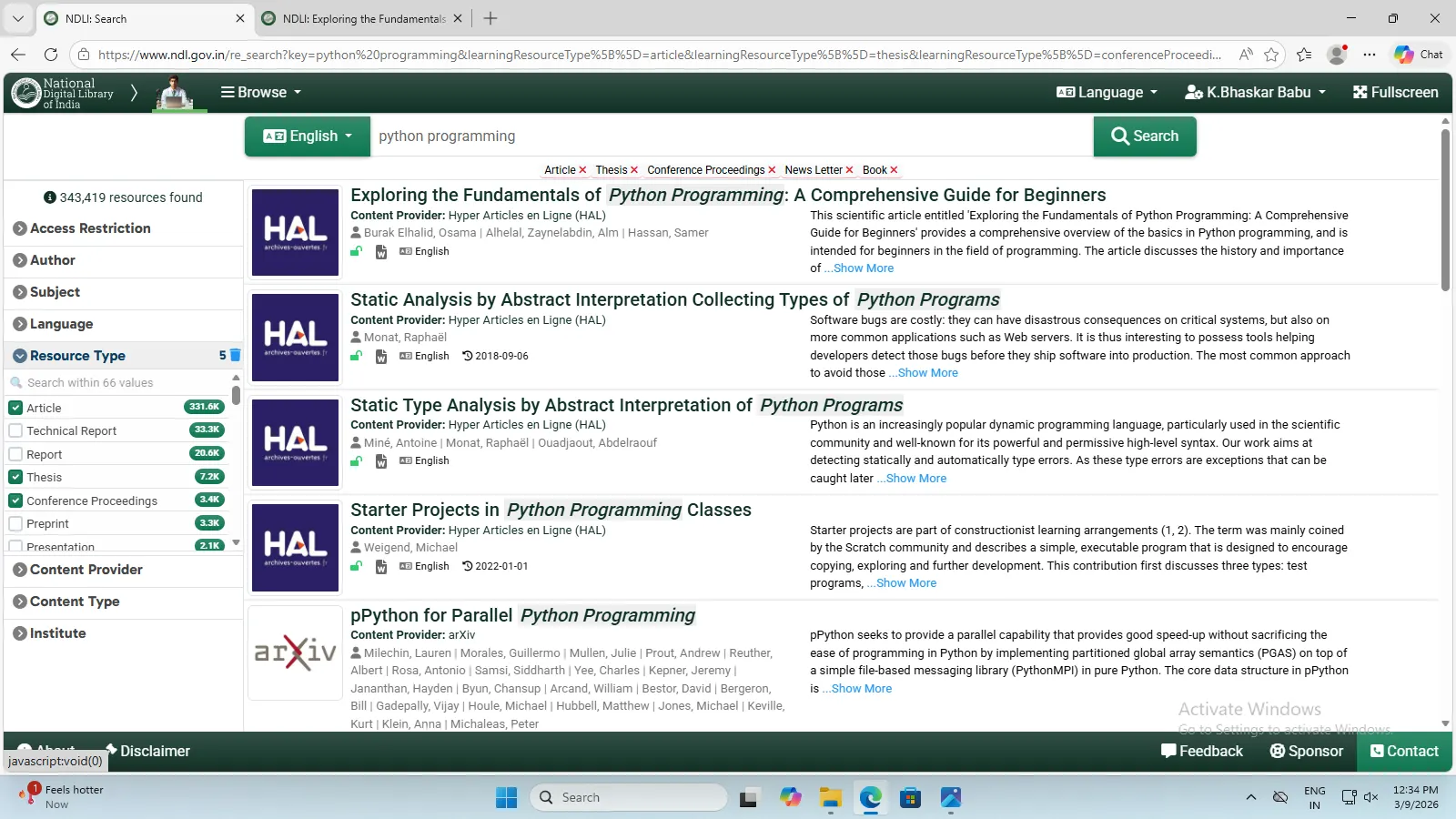Open the English search language dropdown
1456x819 pixels.
tap(308, 136)
